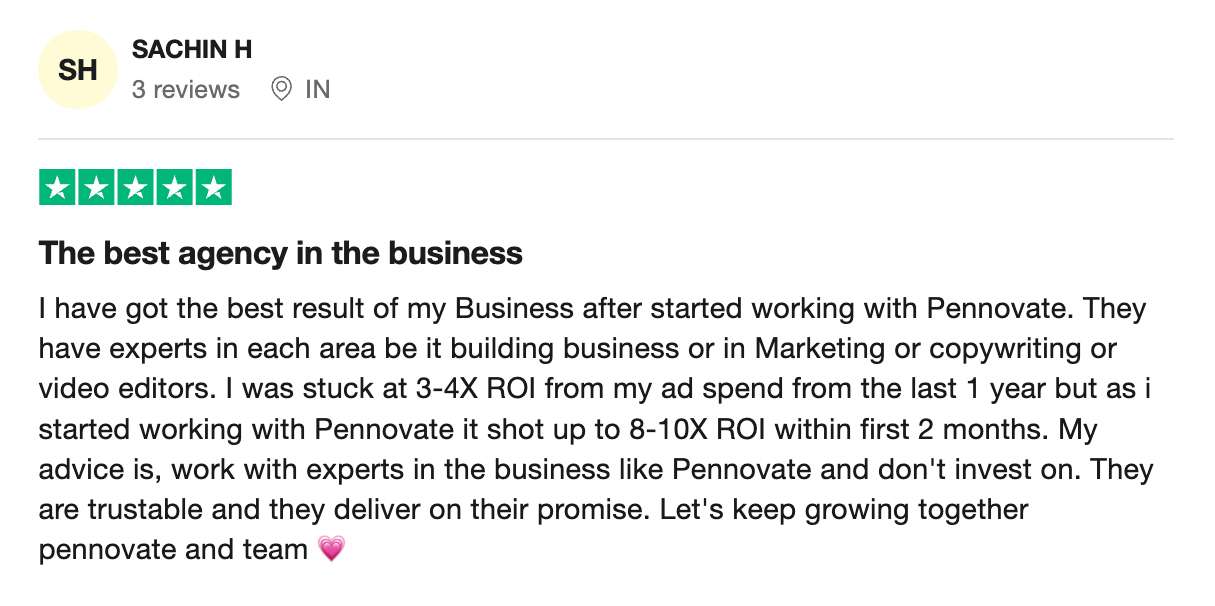Viewport: 1215px width, 606px height.
Task: Click the SH avatar circle
Action: [x=78, y=69]
